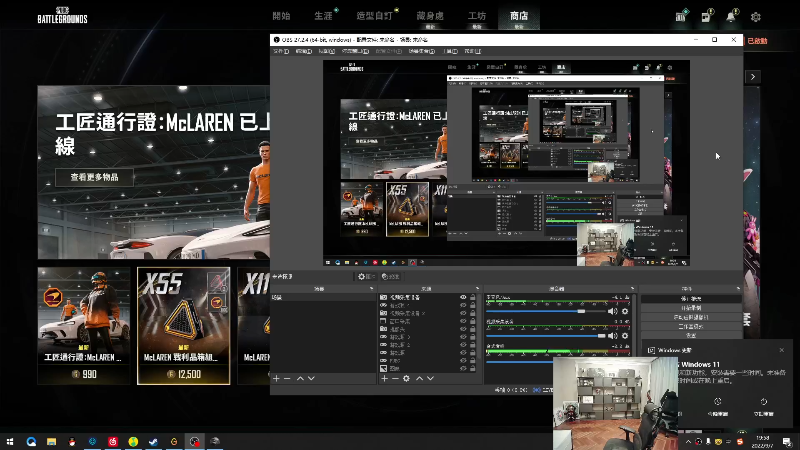Image resolution: width=800 pixels, height=450 pixels.
Task: Open OBS File menu
Action: (281, 51)
